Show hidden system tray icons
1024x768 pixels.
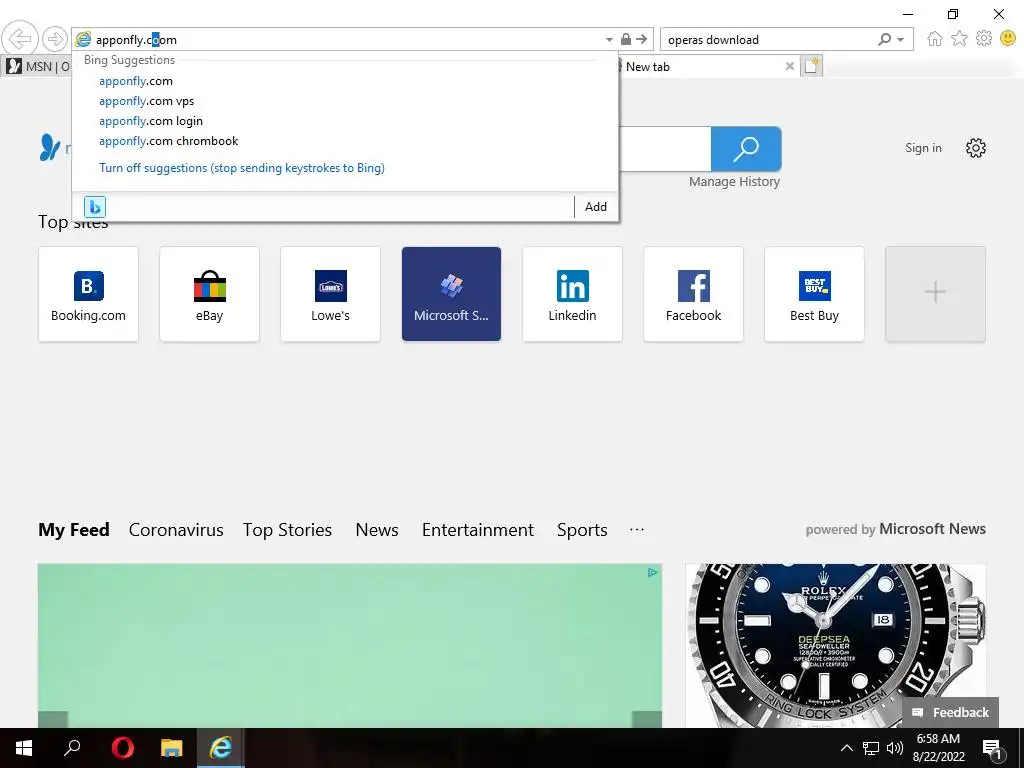click(846, 748)
